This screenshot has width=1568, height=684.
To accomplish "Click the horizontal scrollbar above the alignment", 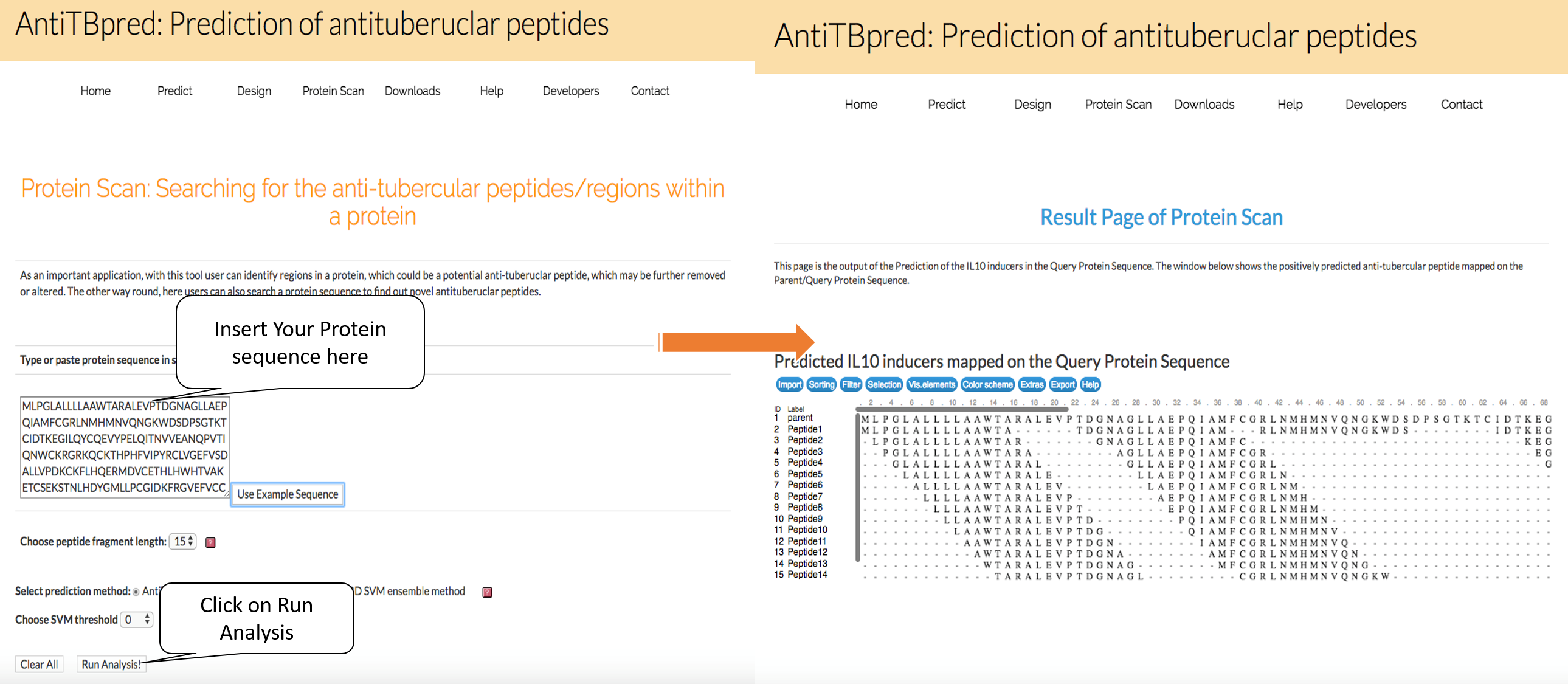I will (x=962, y=409).
